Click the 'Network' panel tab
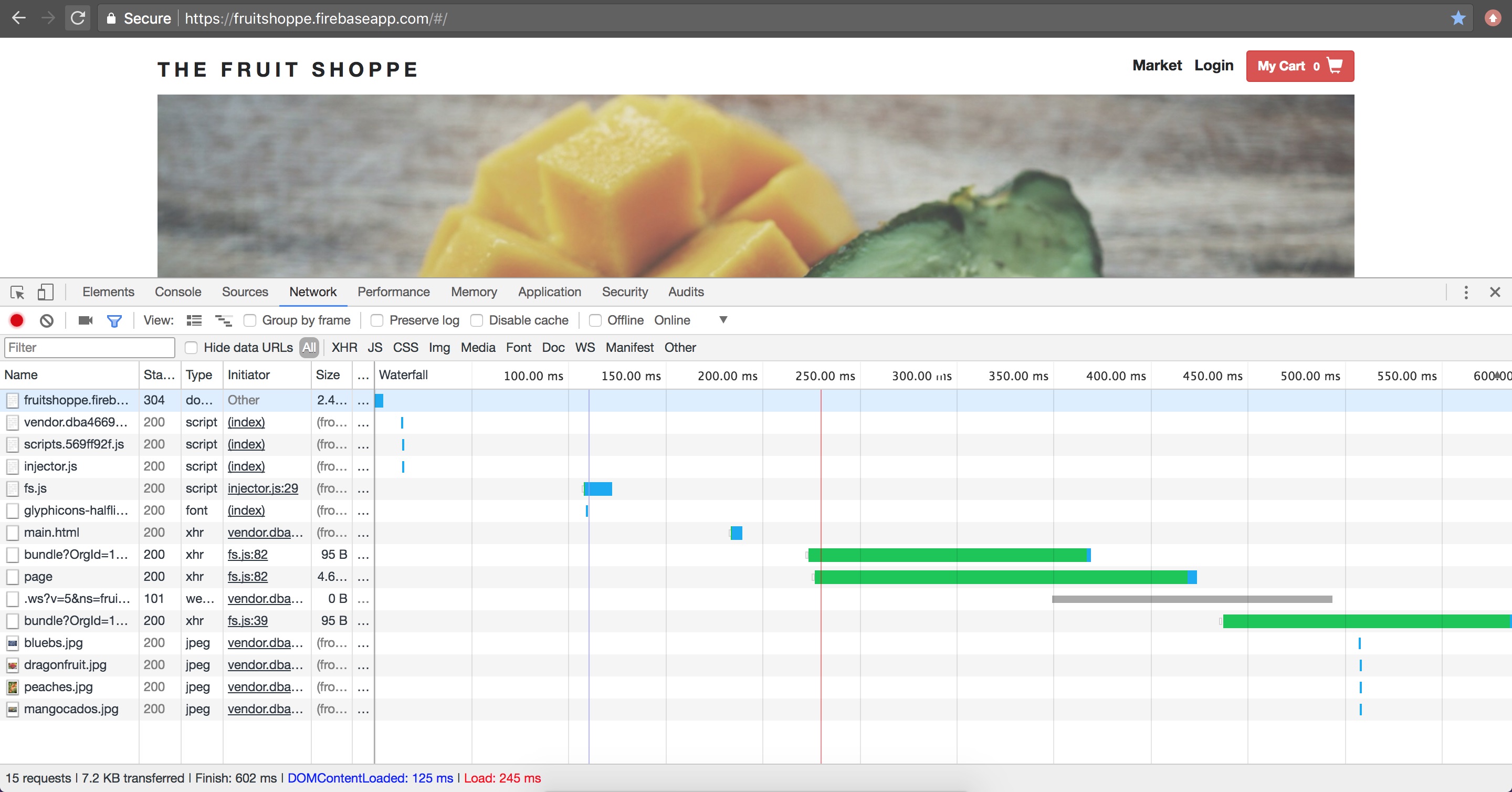1512x792 pixels. (x=313, y=292)
